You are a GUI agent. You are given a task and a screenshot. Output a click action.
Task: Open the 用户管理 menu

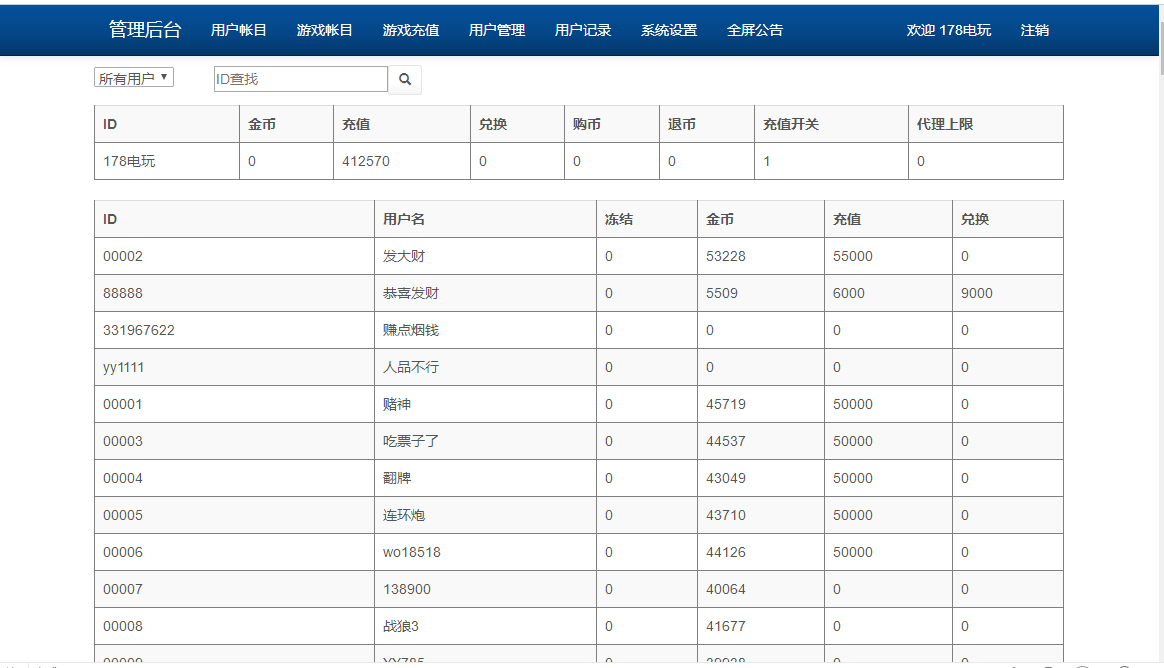tap(496, 30)
